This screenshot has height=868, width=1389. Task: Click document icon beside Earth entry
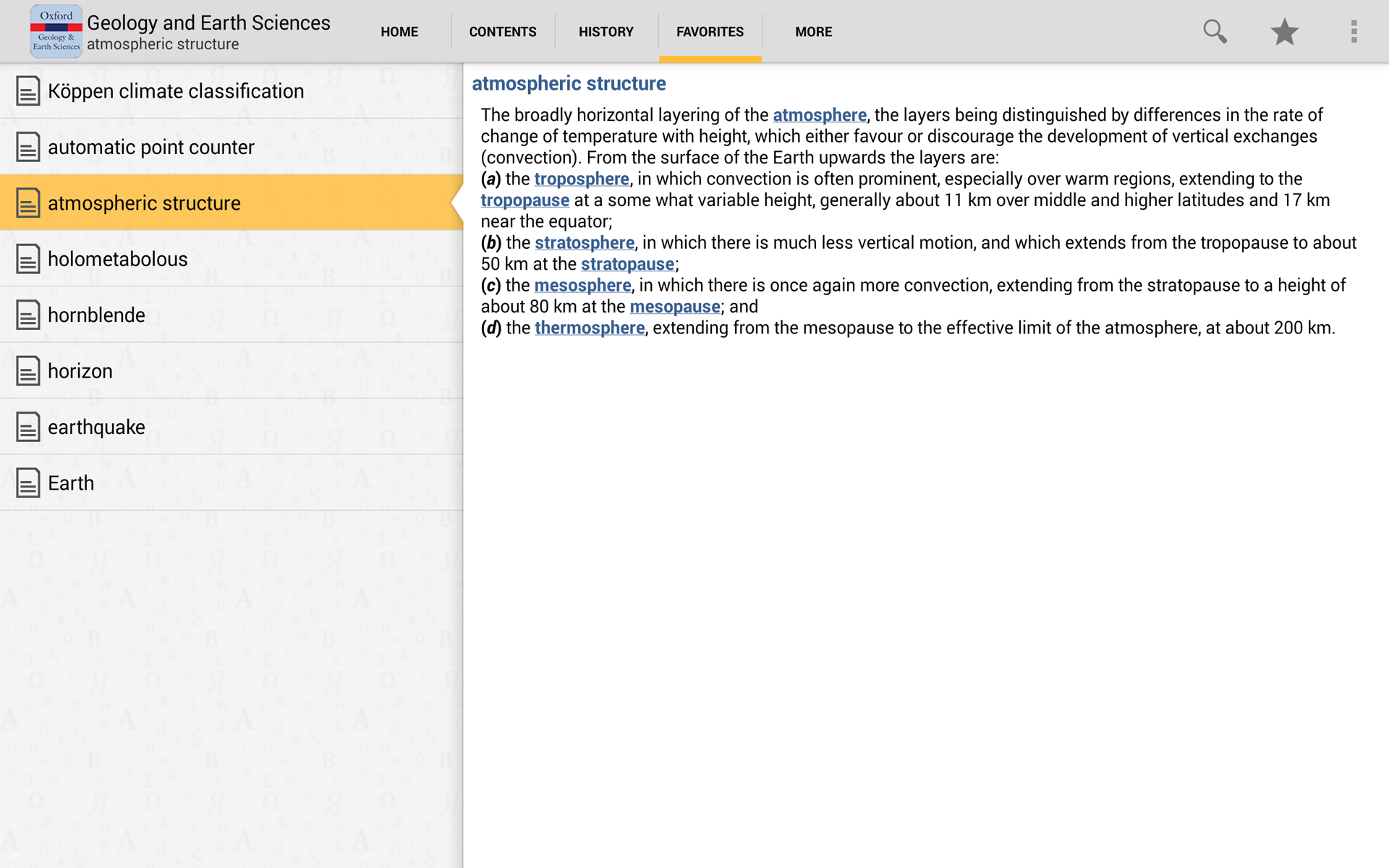(27, 483)
